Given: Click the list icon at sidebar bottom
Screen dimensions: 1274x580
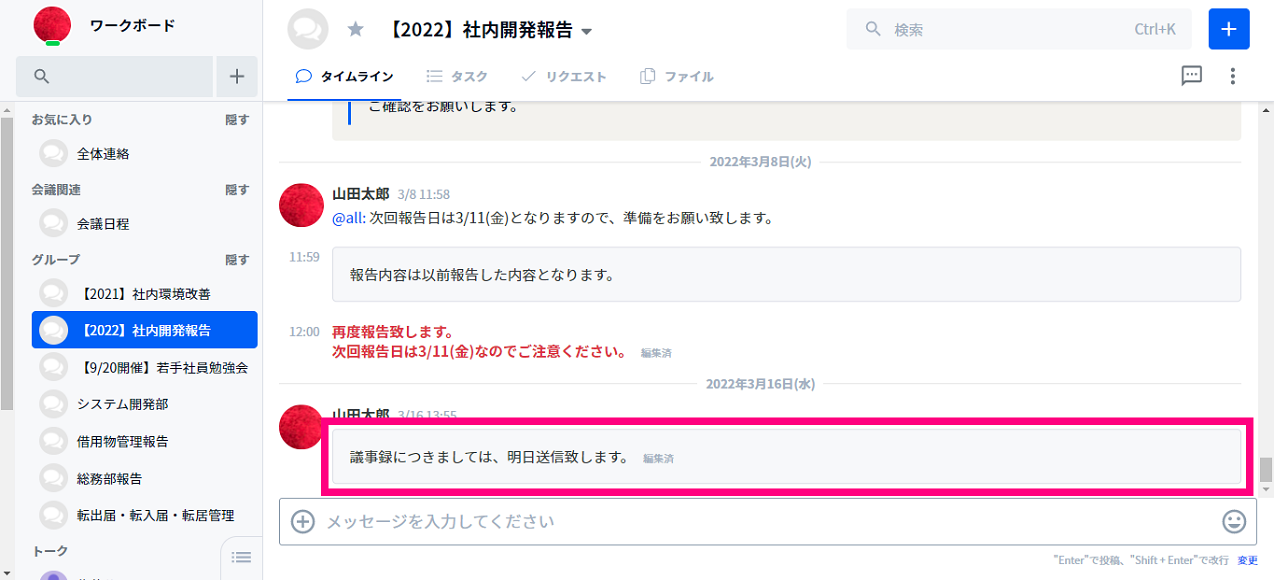Looking at the screenshot, I should (x=241, y=557).
